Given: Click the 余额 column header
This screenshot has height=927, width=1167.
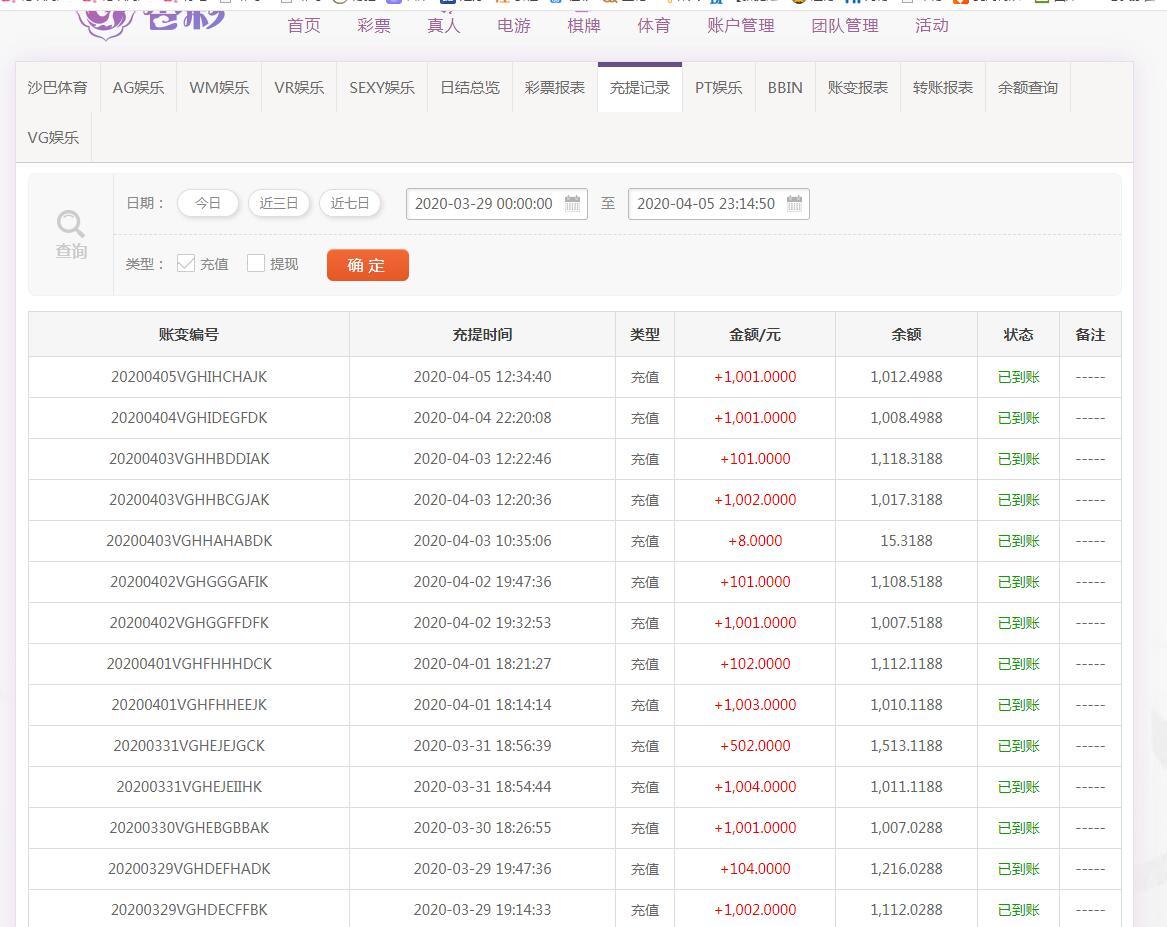Looking at the screenshot, I should coord(907,335).
